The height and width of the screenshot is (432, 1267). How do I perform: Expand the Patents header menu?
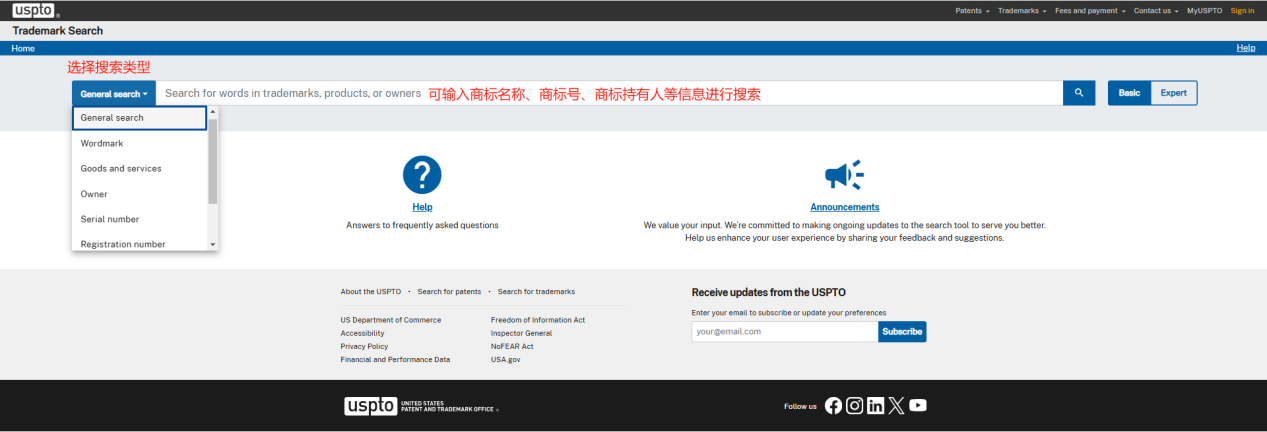pos(972,10)
